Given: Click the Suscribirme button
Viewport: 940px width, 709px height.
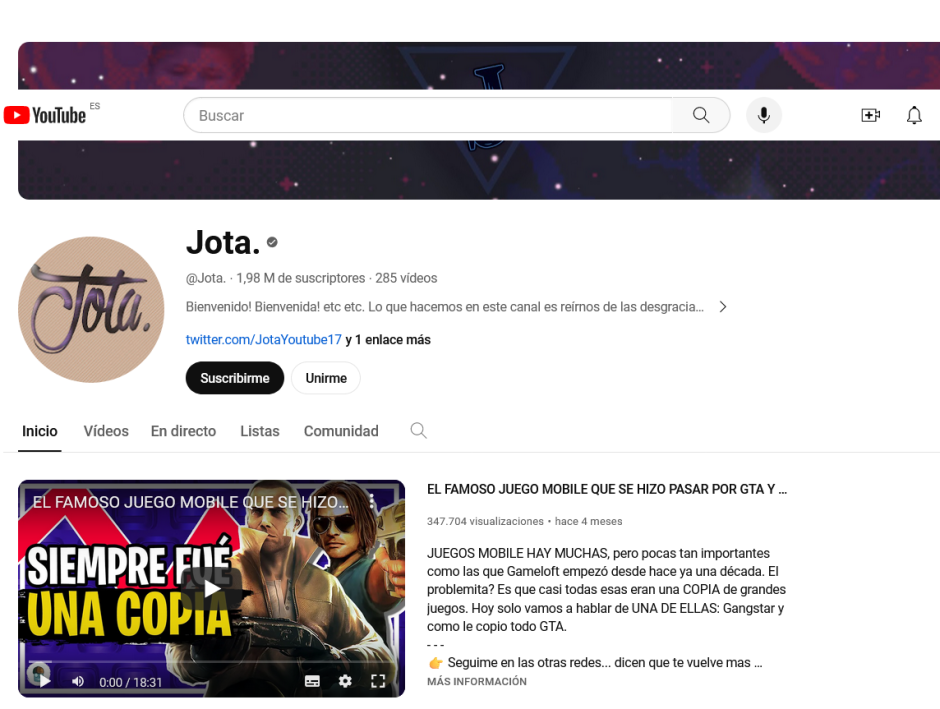Looking at the screenshot, I should (x=235, y=378).
